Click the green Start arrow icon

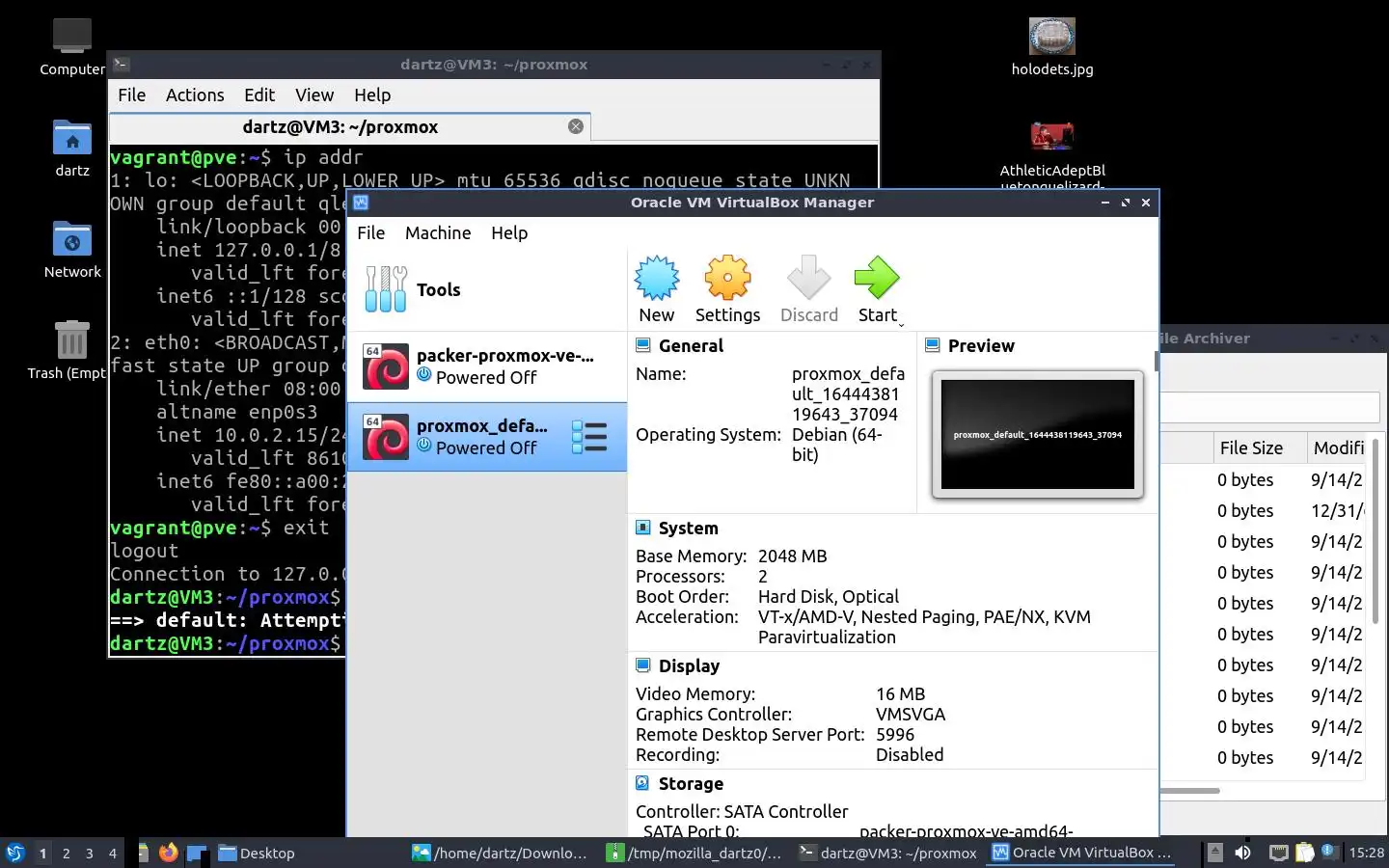(877, 279)
